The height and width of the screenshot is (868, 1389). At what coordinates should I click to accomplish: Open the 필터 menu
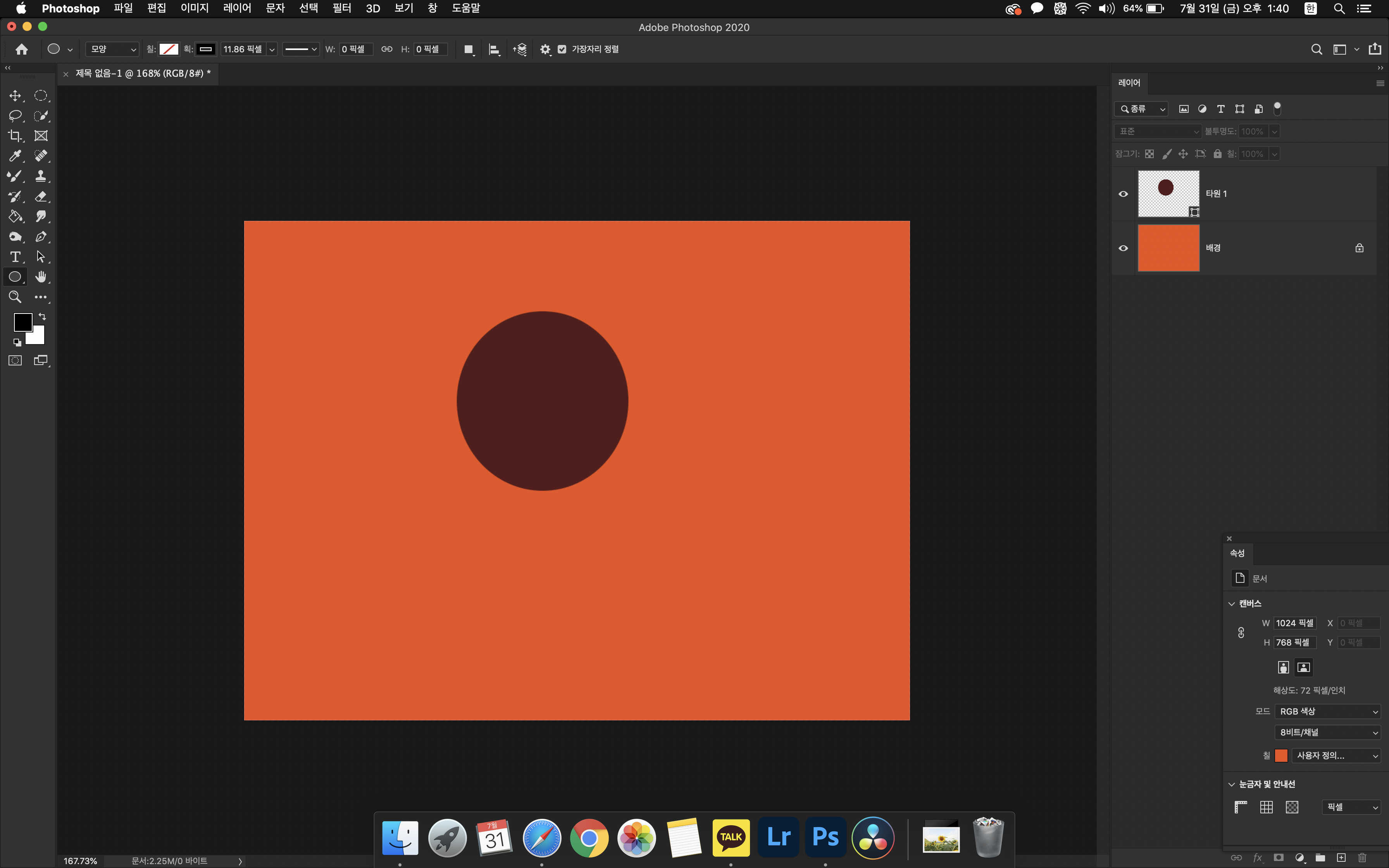pyautogui.click(x=341, y=9)
